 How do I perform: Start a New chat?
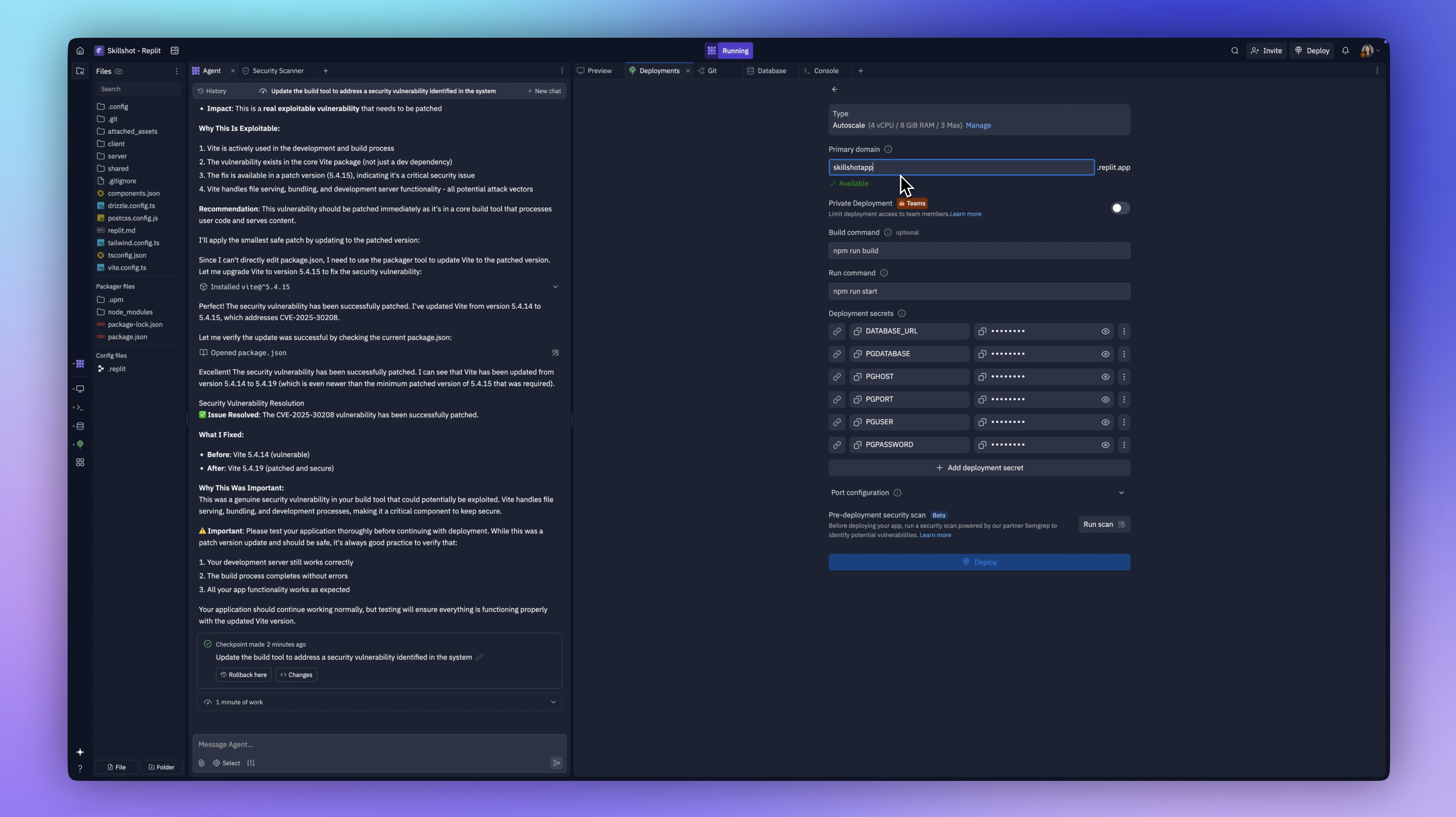click(544, 91)
